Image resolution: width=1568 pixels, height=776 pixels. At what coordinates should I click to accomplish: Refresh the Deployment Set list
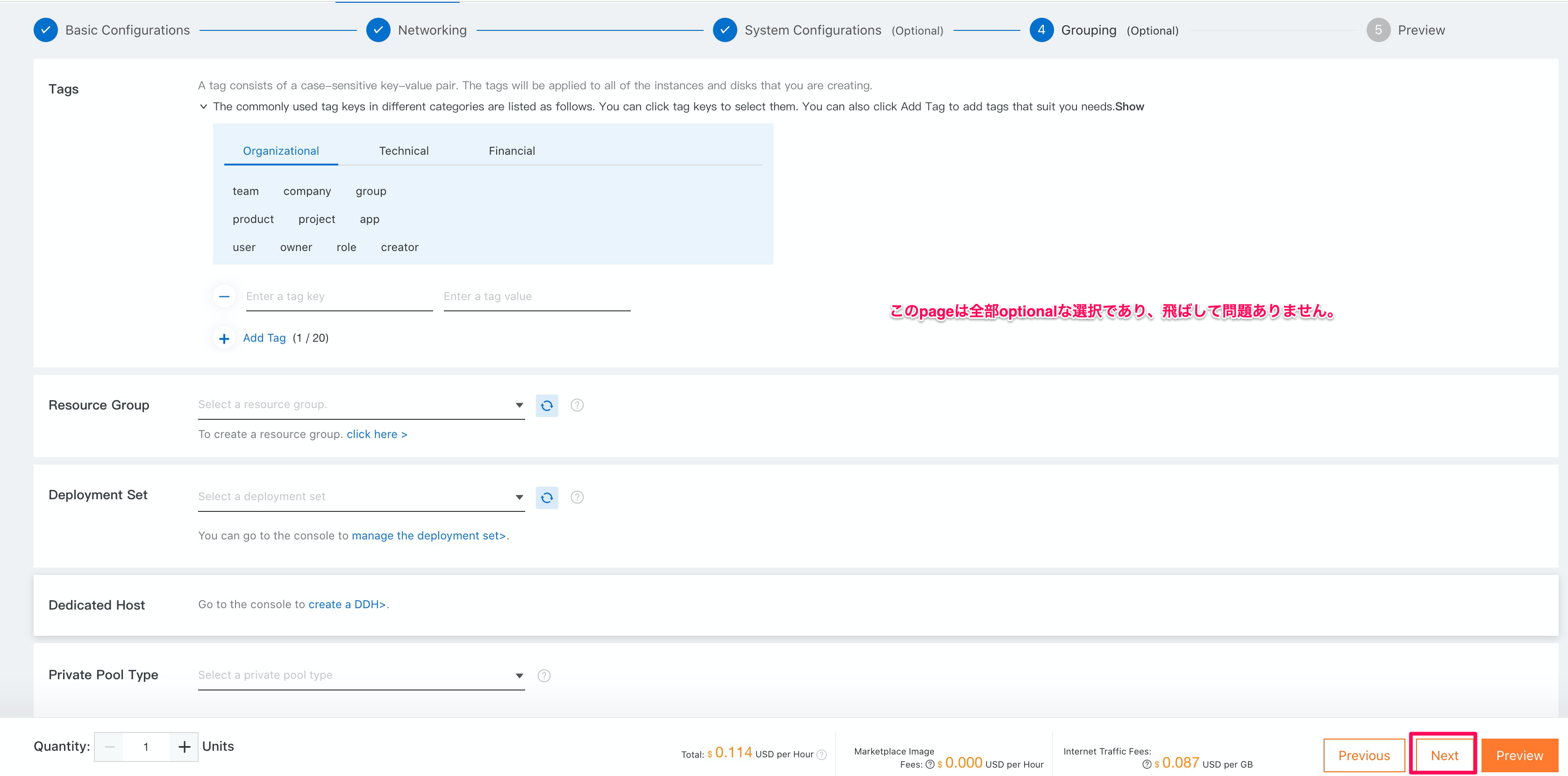(547, 498)
